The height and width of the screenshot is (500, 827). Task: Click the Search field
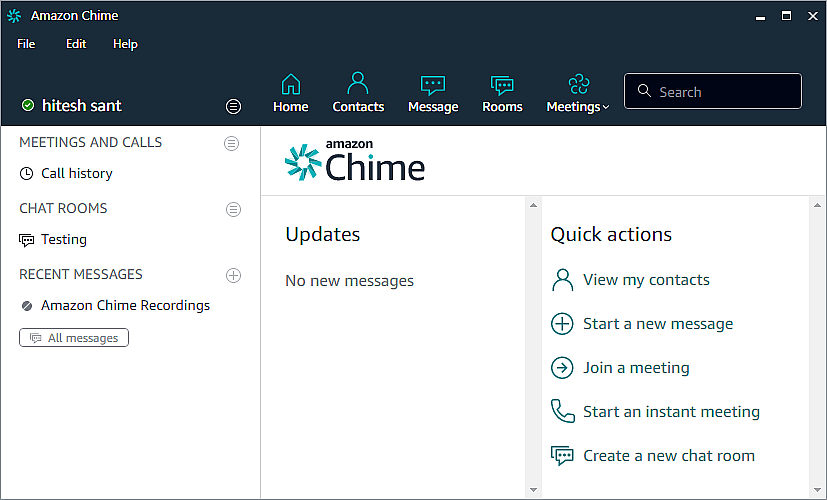(713, 91)
